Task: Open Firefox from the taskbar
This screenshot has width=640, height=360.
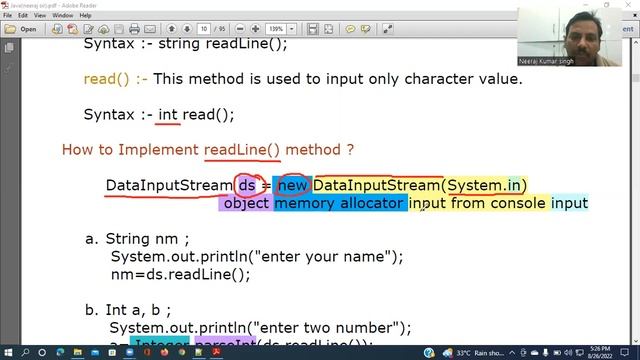Action: click(164, 352)
